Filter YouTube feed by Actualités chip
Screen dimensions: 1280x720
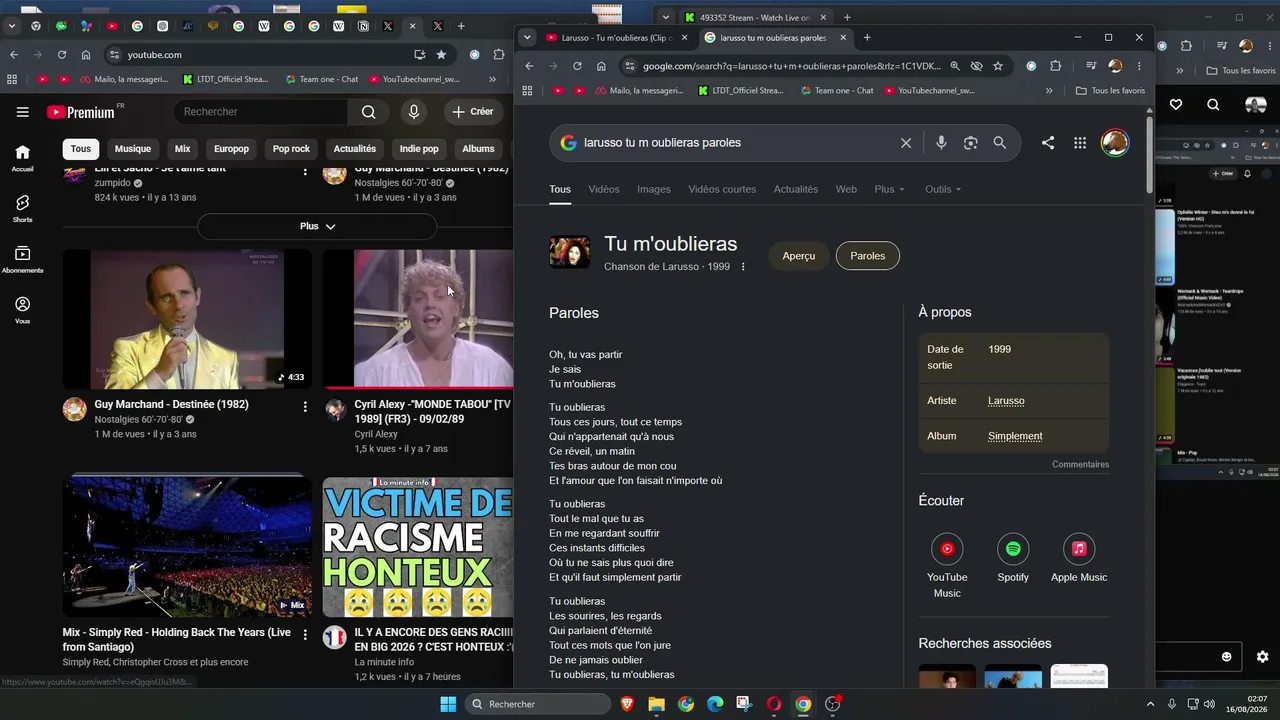tap(355, 149)
